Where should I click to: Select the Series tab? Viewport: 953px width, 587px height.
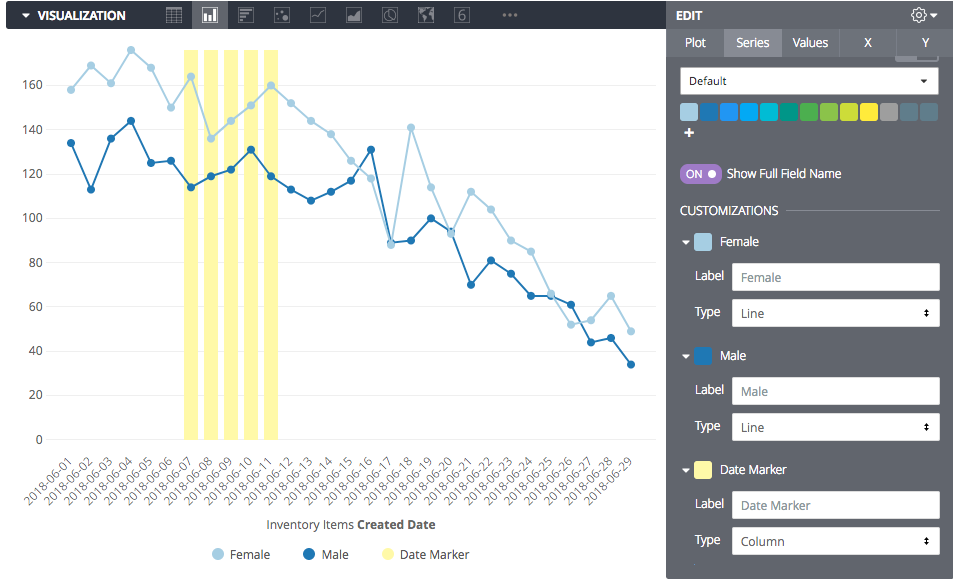[x=752, y=43]
